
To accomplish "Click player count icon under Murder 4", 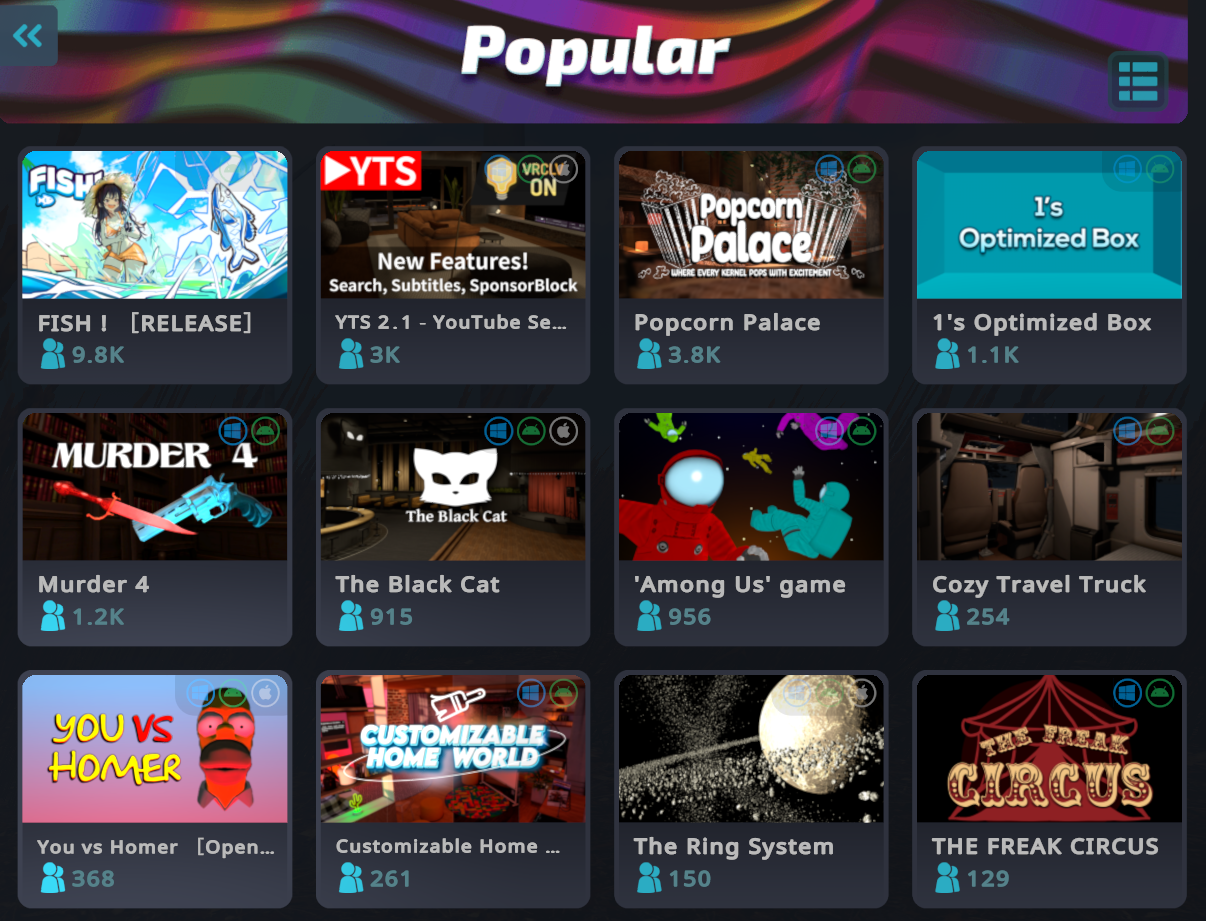I will coord(52,616).
